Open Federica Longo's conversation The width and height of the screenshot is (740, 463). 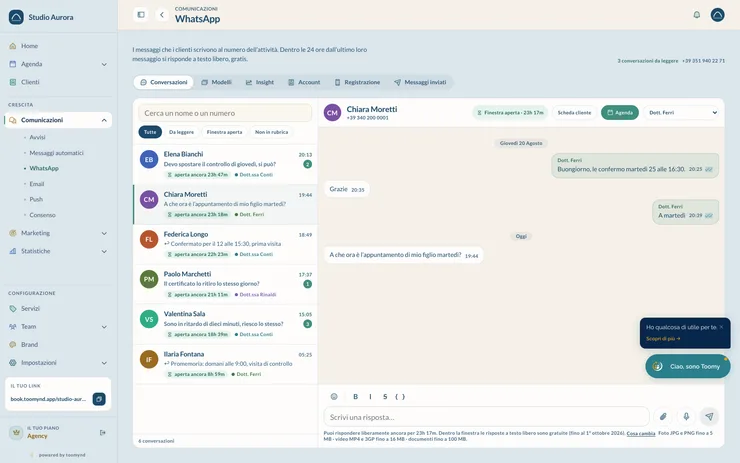[226, 244]
